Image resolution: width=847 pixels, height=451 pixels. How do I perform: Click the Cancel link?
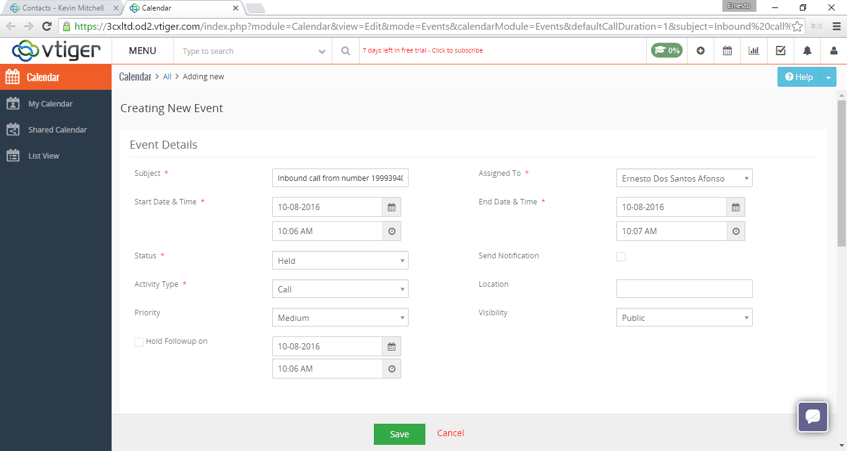point(451,433)
